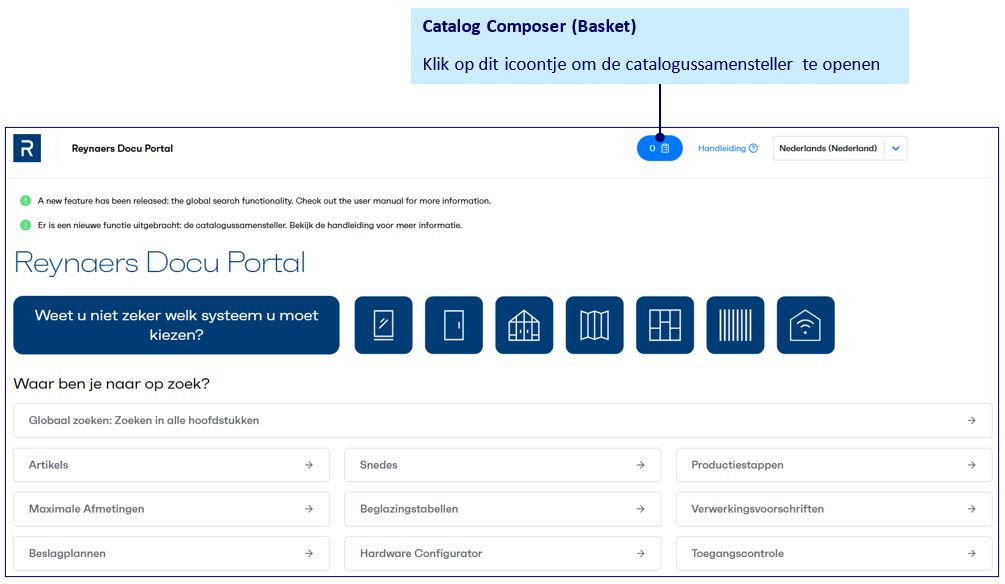The image size is (1005, 584).
Task: Open the Handleiding manual link
Action: pos(727,148)
